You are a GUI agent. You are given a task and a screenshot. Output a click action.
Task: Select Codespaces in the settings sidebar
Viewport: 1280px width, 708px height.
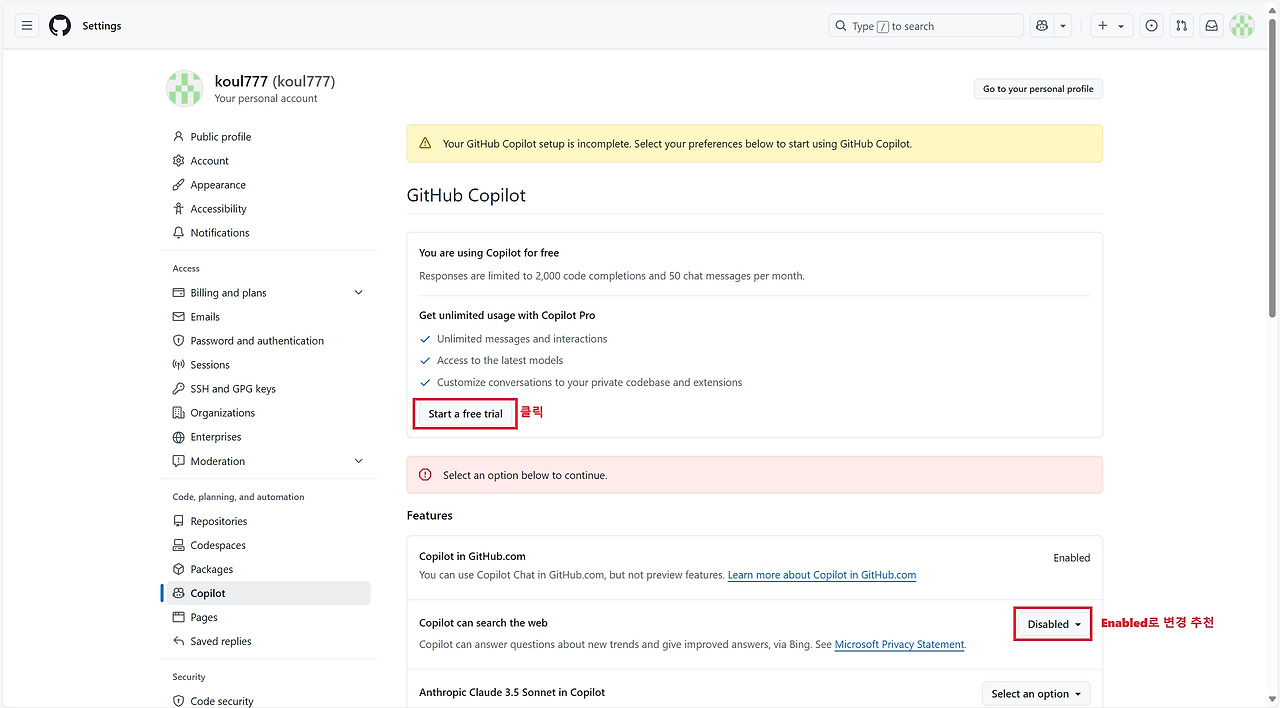(218, 545)
